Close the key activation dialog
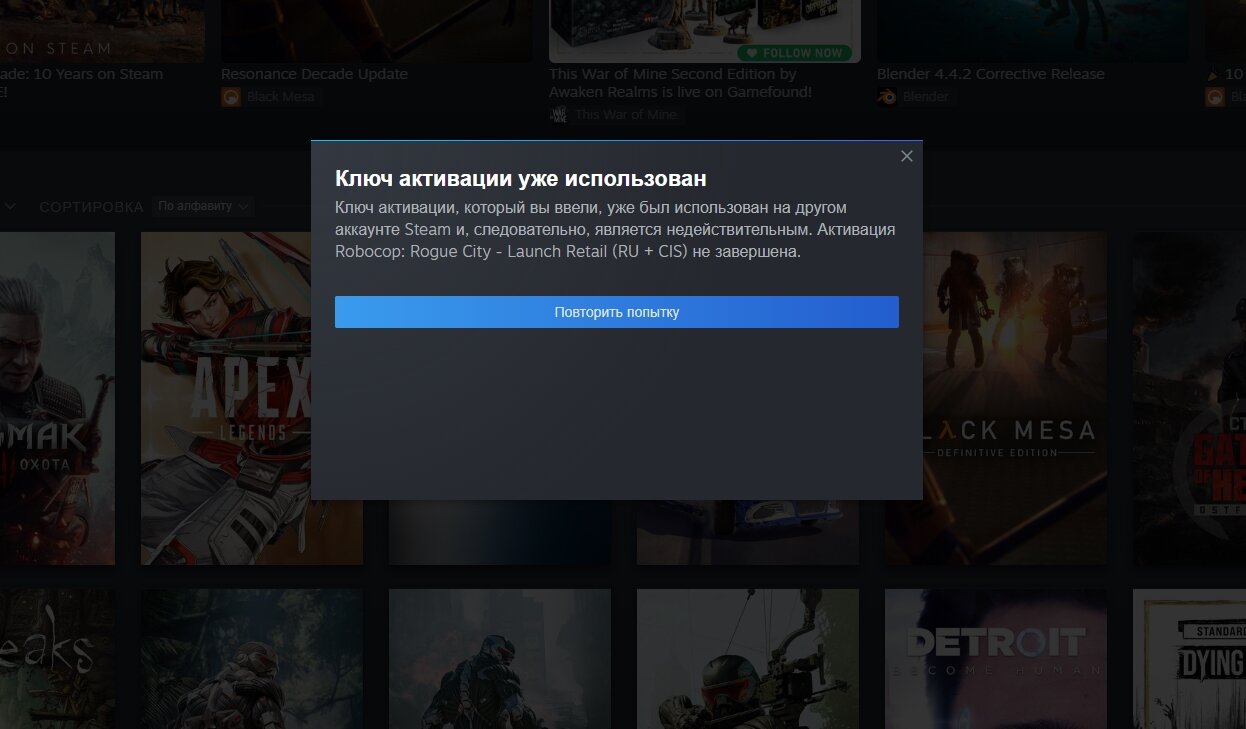1246x729 pixels. pos(906,156)
